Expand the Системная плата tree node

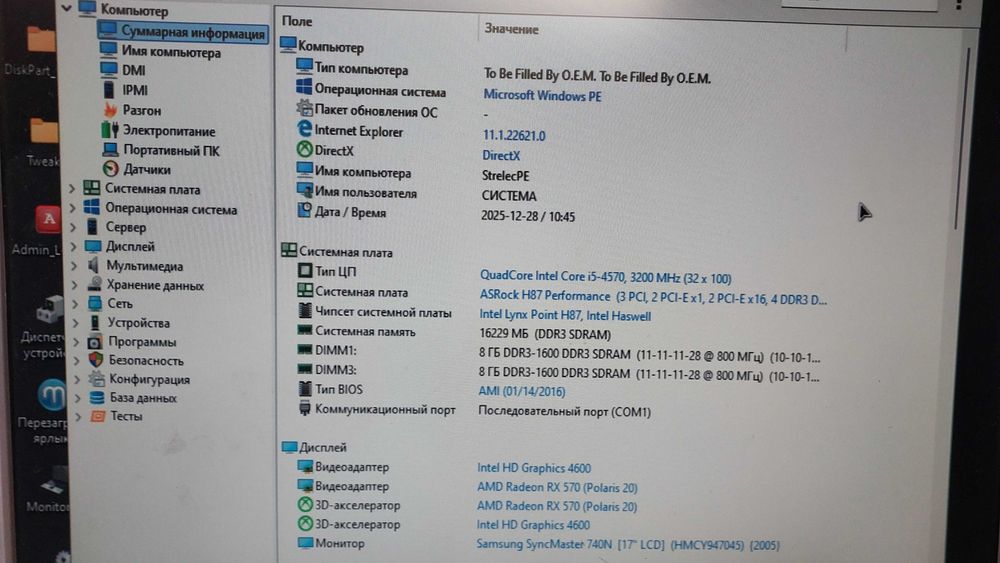[71, 189]
